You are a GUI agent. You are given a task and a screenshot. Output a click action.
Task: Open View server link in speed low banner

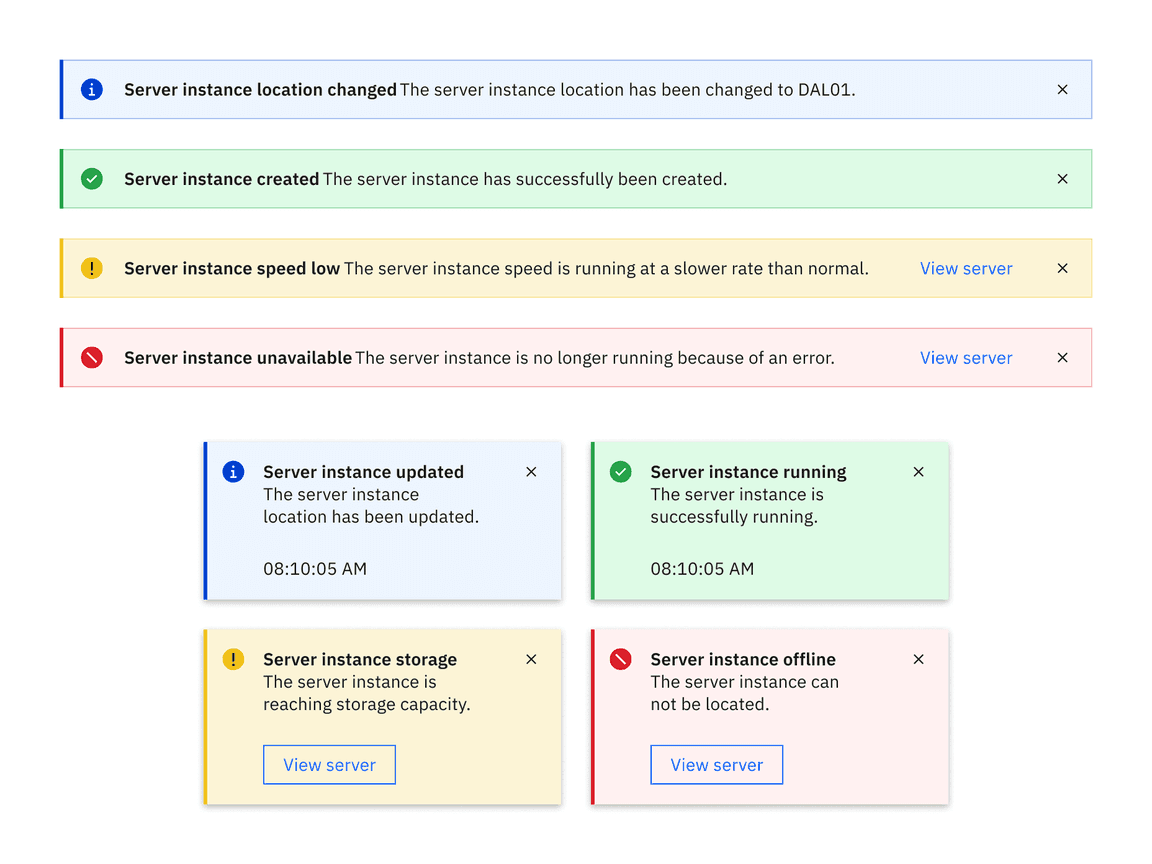(x=966, y=268)
